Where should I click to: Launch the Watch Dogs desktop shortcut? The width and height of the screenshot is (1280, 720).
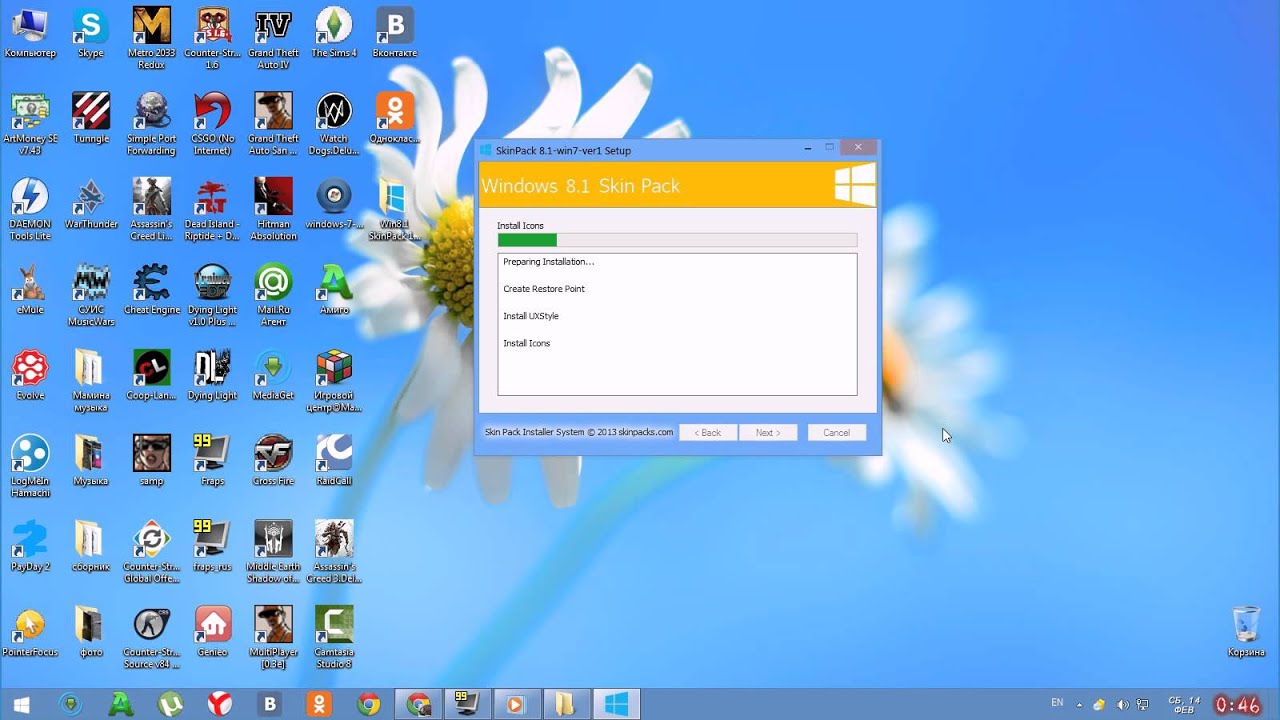click(x=334, y=124)
